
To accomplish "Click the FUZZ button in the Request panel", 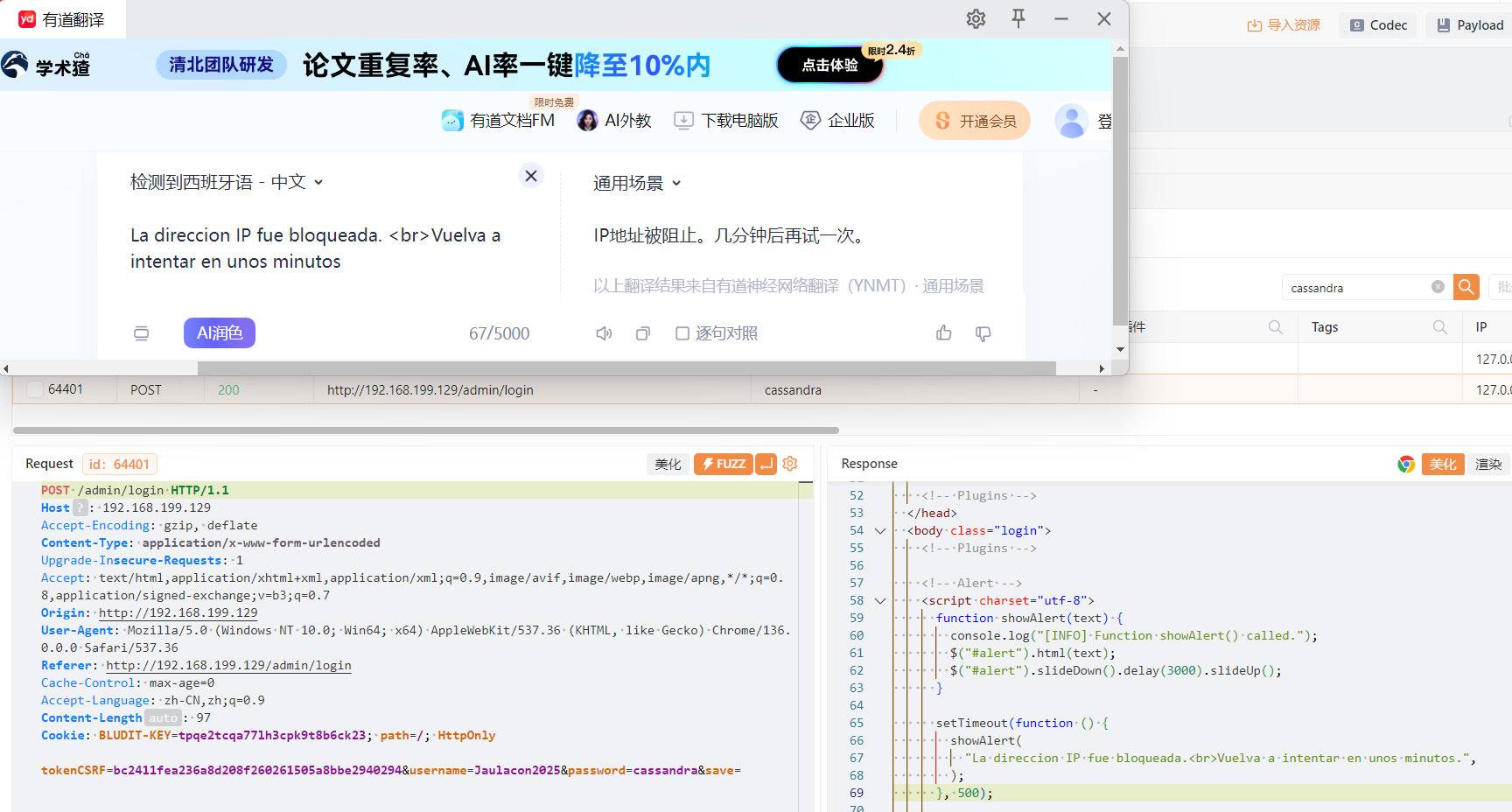I will (724, 464).
